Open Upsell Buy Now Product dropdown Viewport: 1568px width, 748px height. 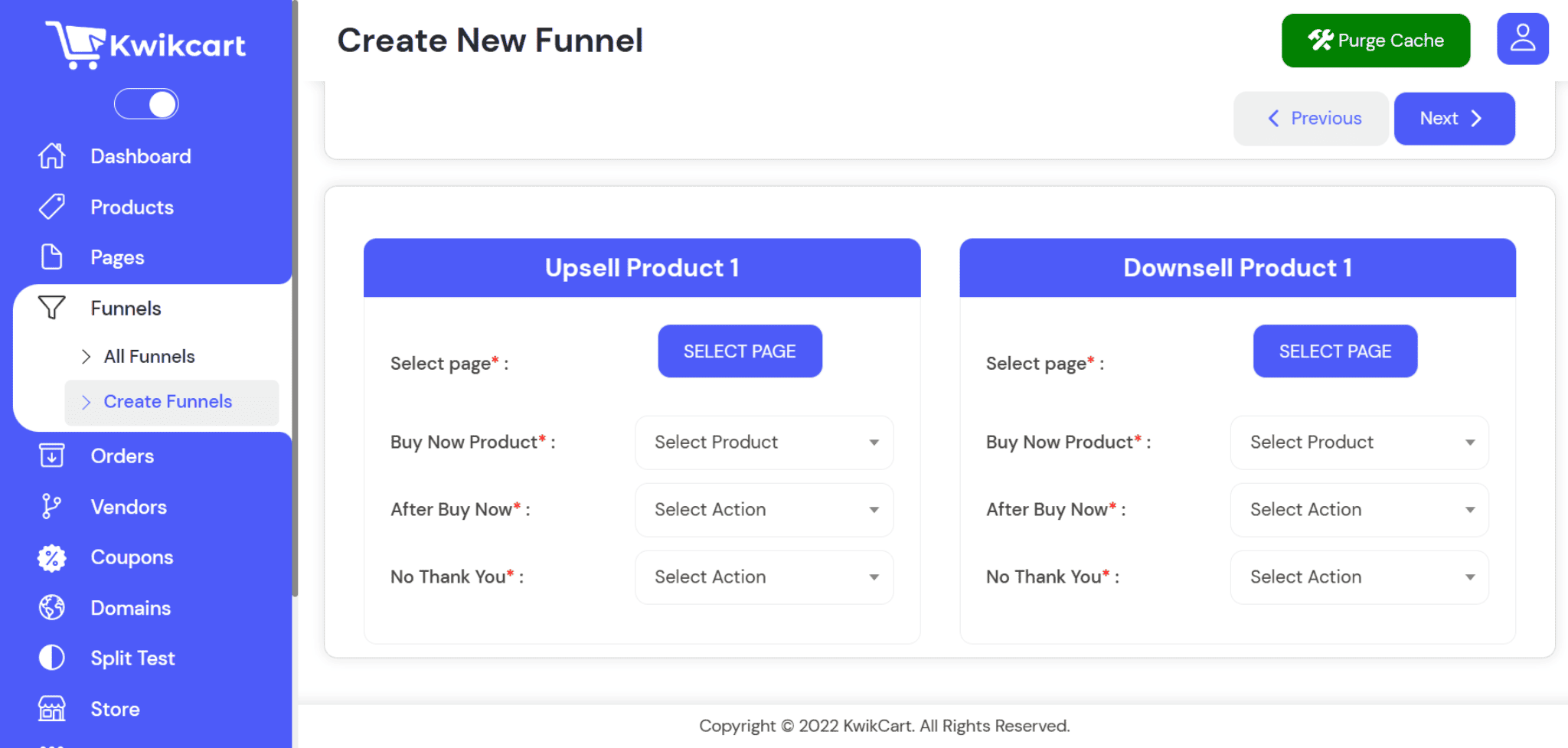pos(764,443)
